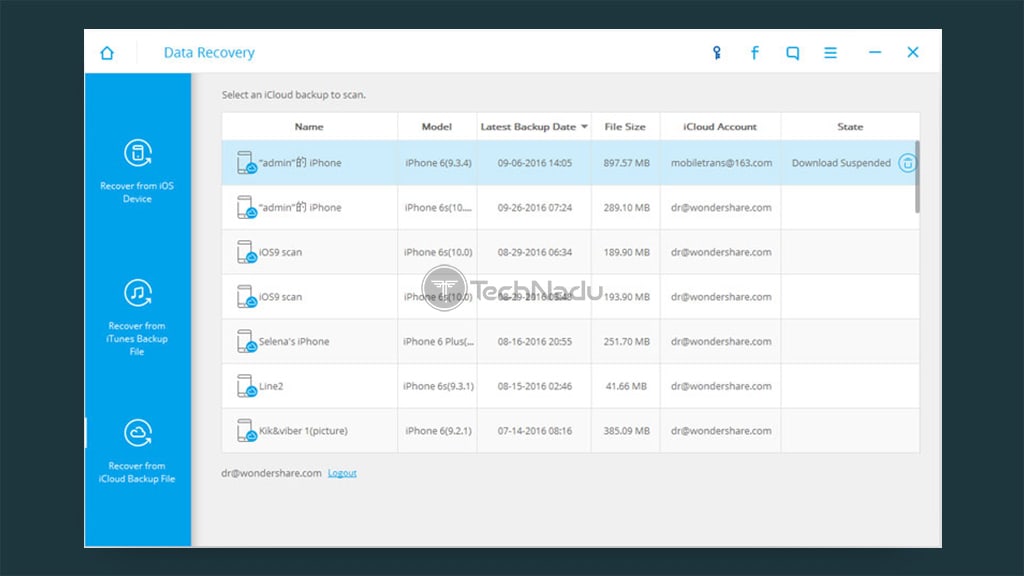
Task: Open the "Recover from iCloud Backup File" label
Action: pyautogui.click(x=137, y=472)
